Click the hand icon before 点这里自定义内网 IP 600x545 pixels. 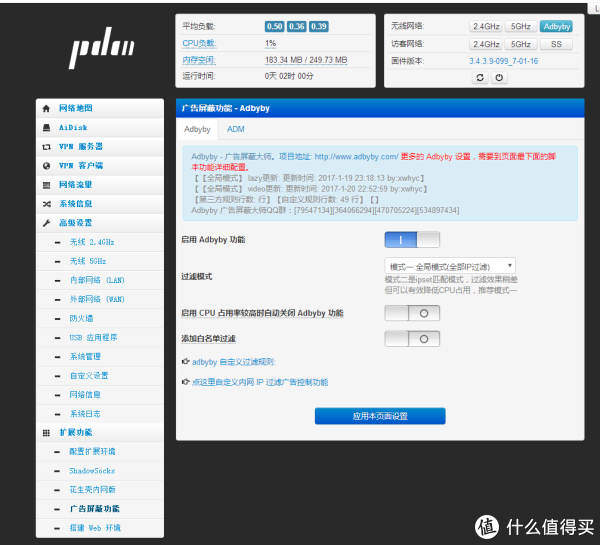point(186,382)
